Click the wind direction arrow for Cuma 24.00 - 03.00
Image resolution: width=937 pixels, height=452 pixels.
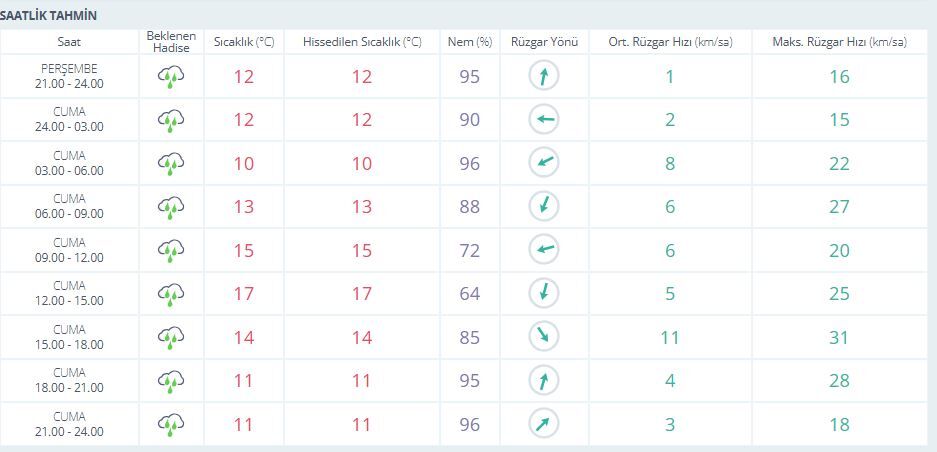click(x=544, y=120)
